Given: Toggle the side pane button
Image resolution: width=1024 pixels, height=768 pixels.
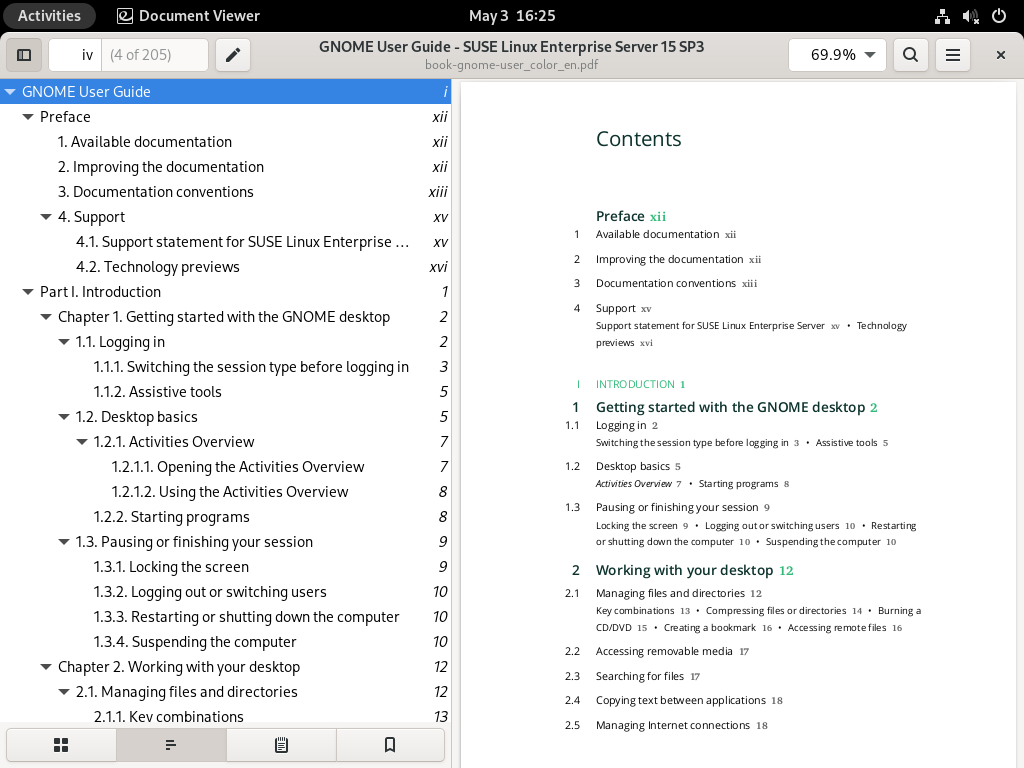Looking at the screenshot, I should coord(25,55).
